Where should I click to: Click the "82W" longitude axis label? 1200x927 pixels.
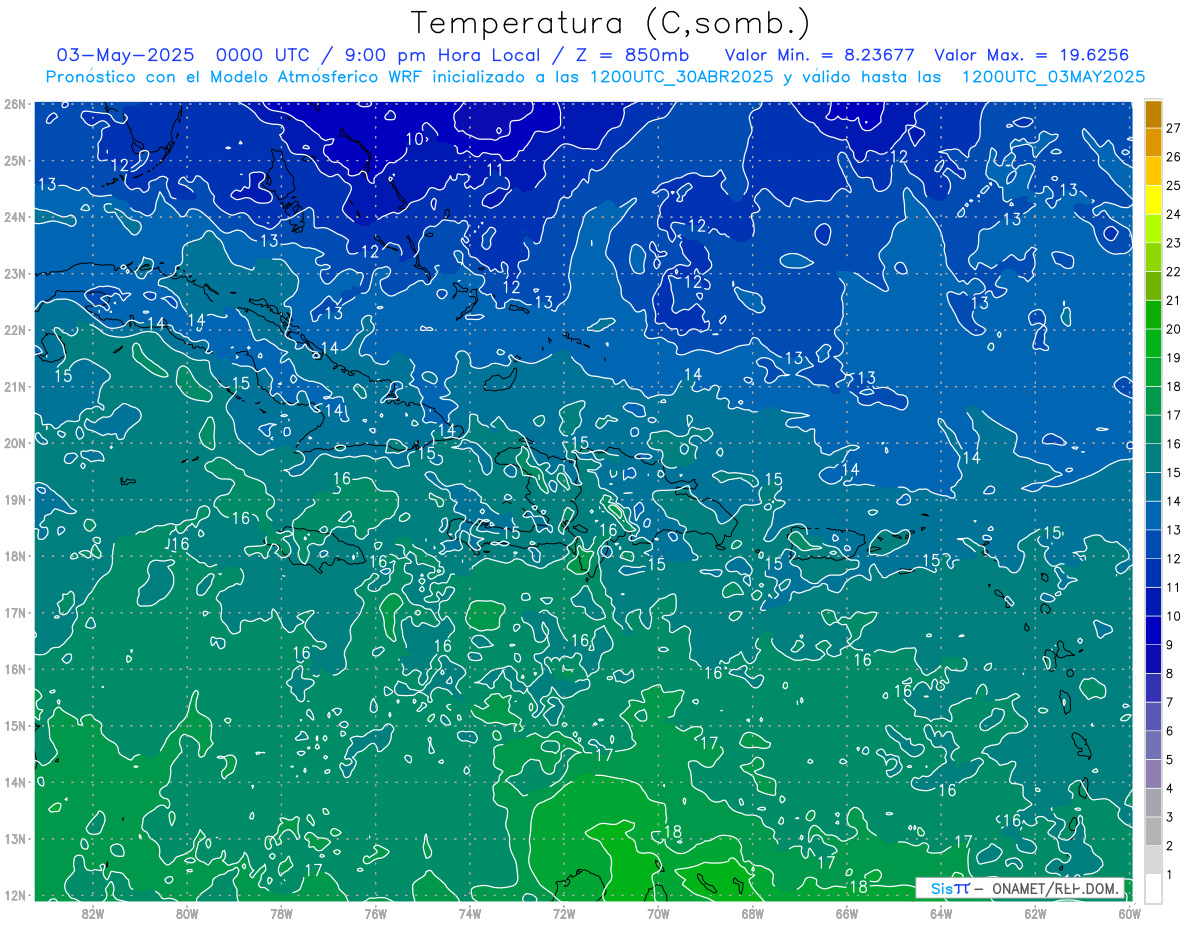click(x=92, y=913)
